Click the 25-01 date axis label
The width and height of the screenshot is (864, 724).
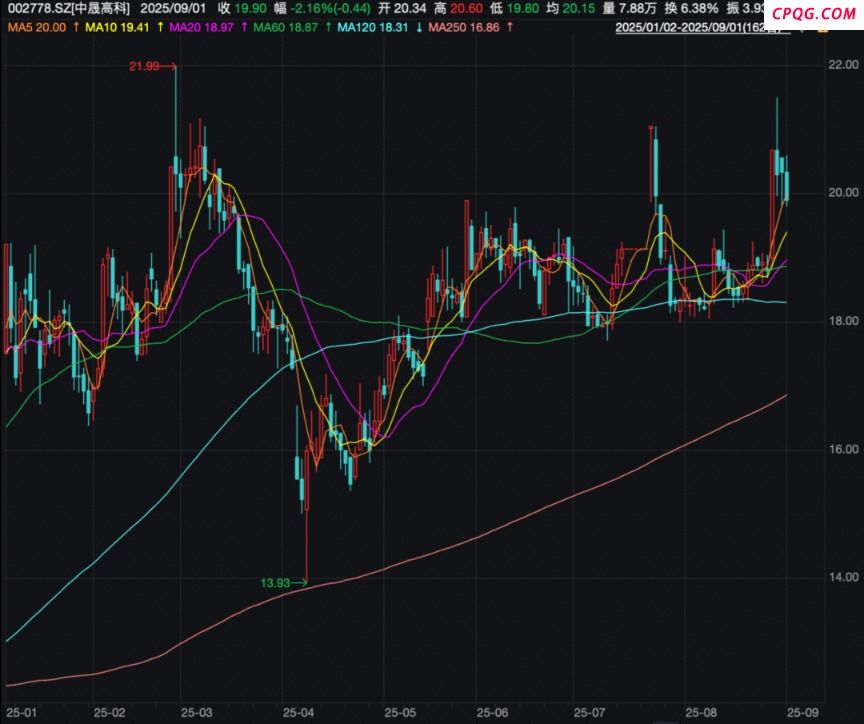pos(20,712)
